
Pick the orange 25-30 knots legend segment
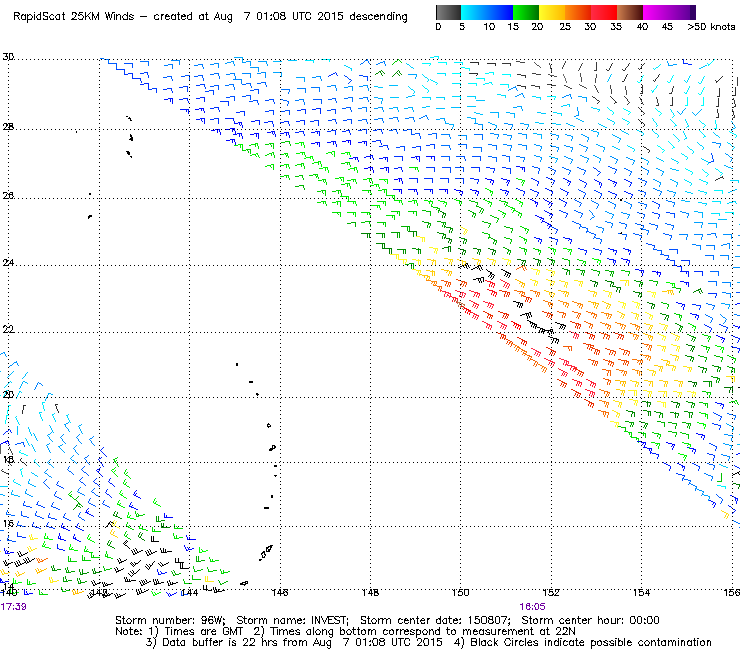(x=578, y=12)
